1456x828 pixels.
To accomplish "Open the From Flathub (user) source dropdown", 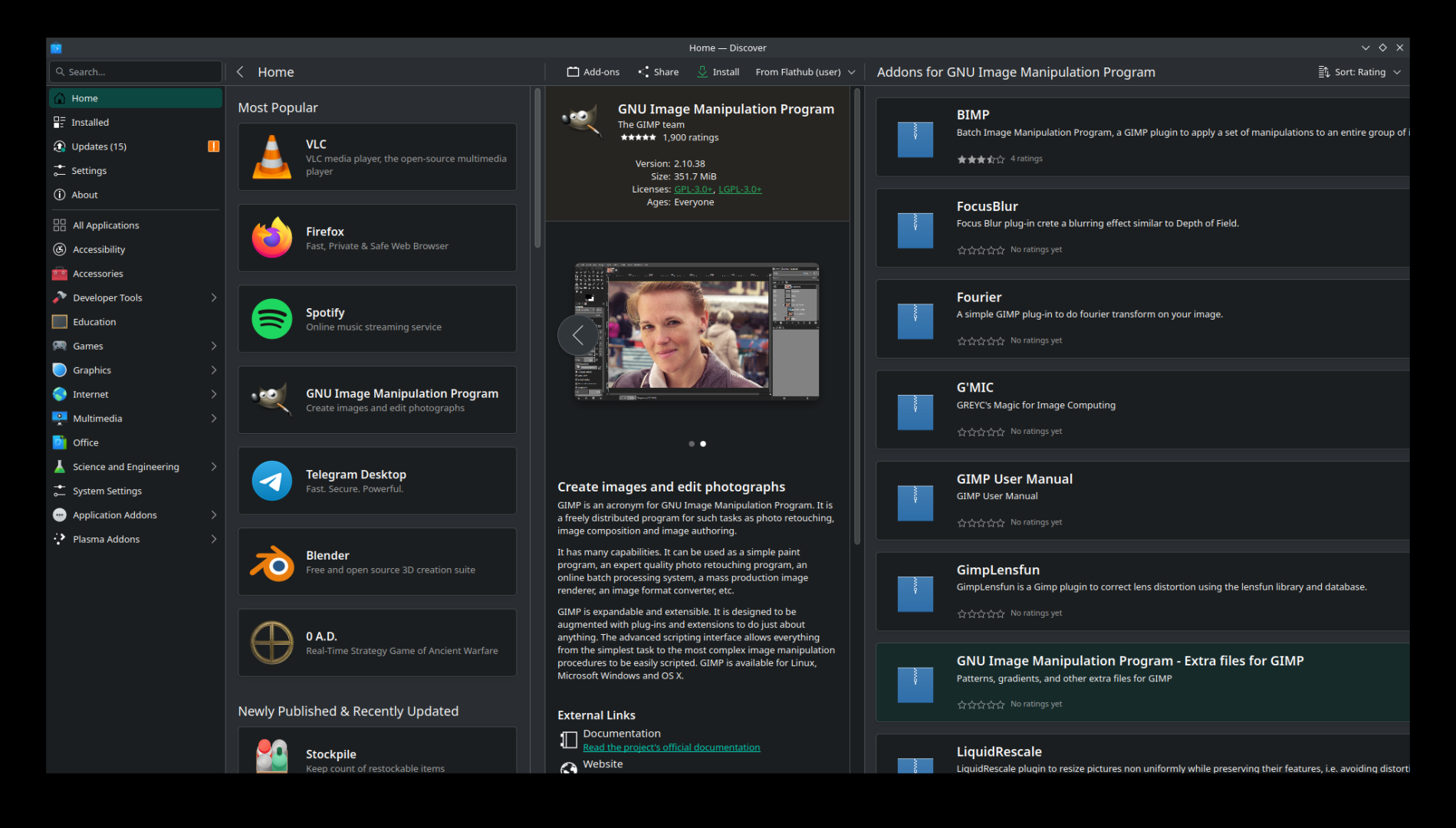I will tap(804, 72).
